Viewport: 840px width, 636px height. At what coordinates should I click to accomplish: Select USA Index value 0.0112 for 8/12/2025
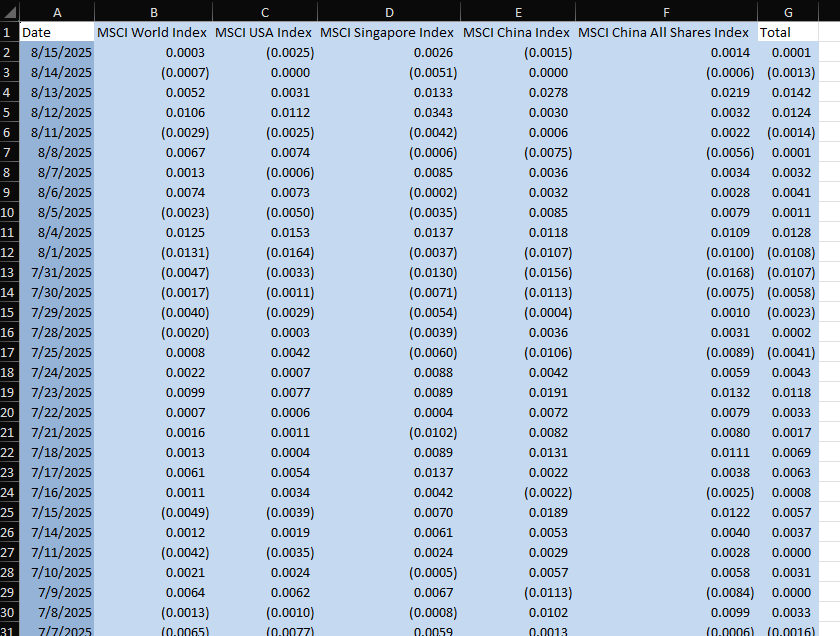[265, 113]
